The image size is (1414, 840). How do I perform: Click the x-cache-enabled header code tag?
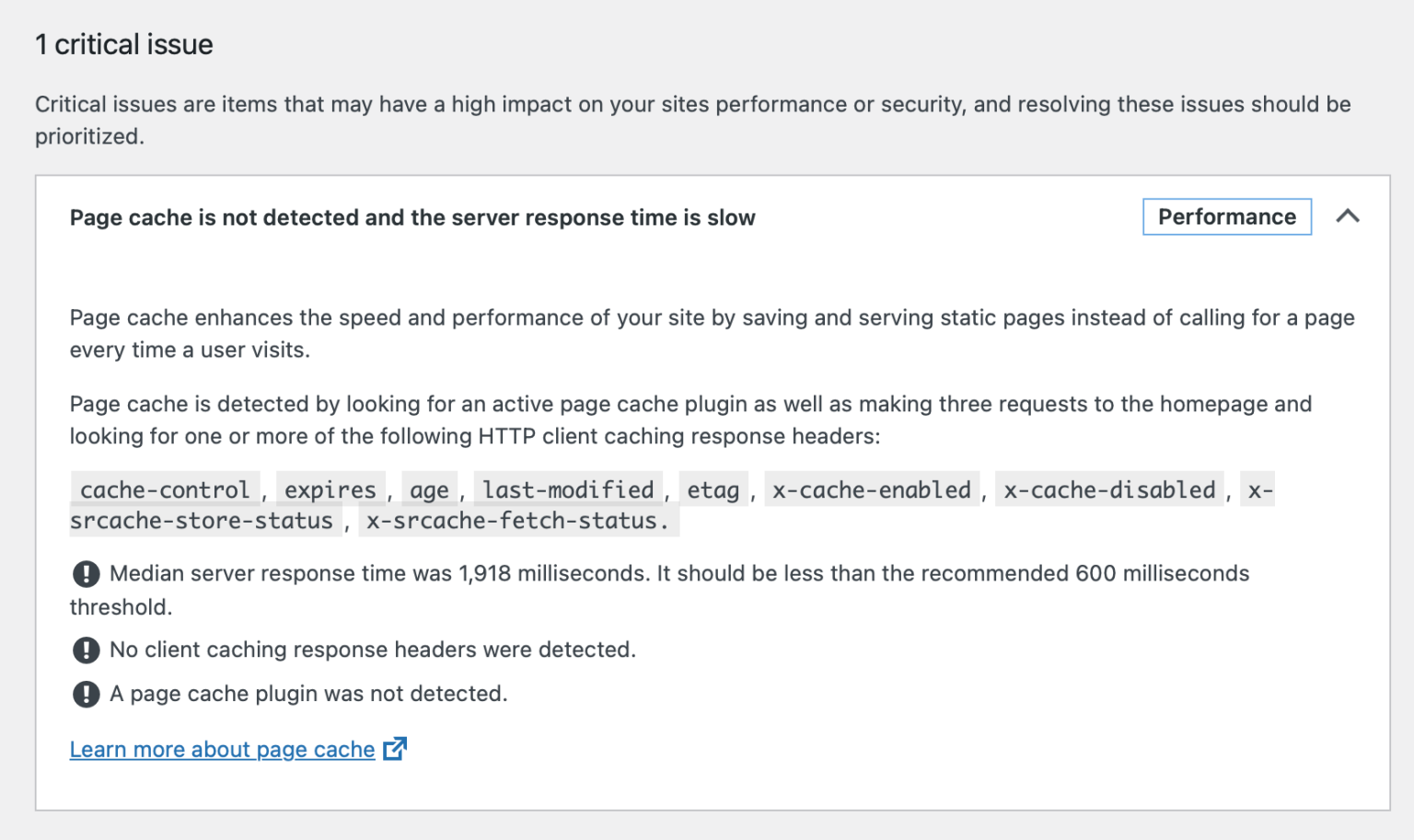pyautogui.click(x=872, y=490)
